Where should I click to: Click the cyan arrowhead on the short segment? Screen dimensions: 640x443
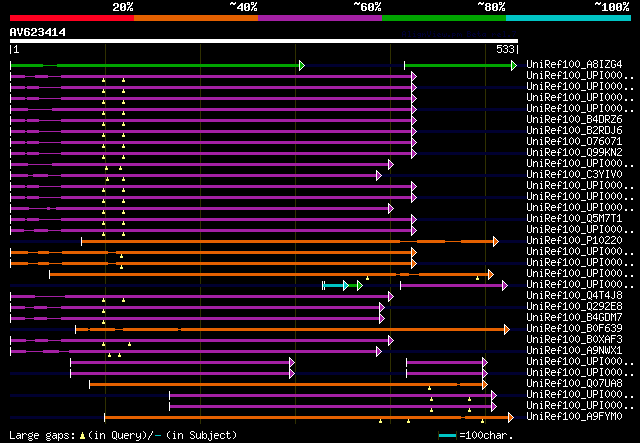click(x=346, y=285)
